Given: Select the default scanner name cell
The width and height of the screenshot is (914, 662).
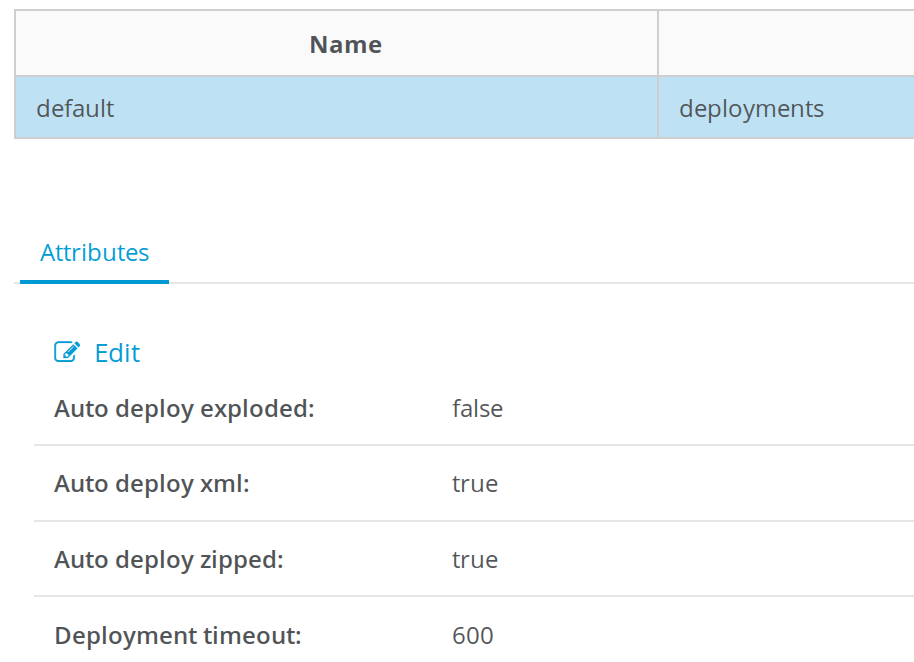Looking at the screenshot, I should click(76, 108).
